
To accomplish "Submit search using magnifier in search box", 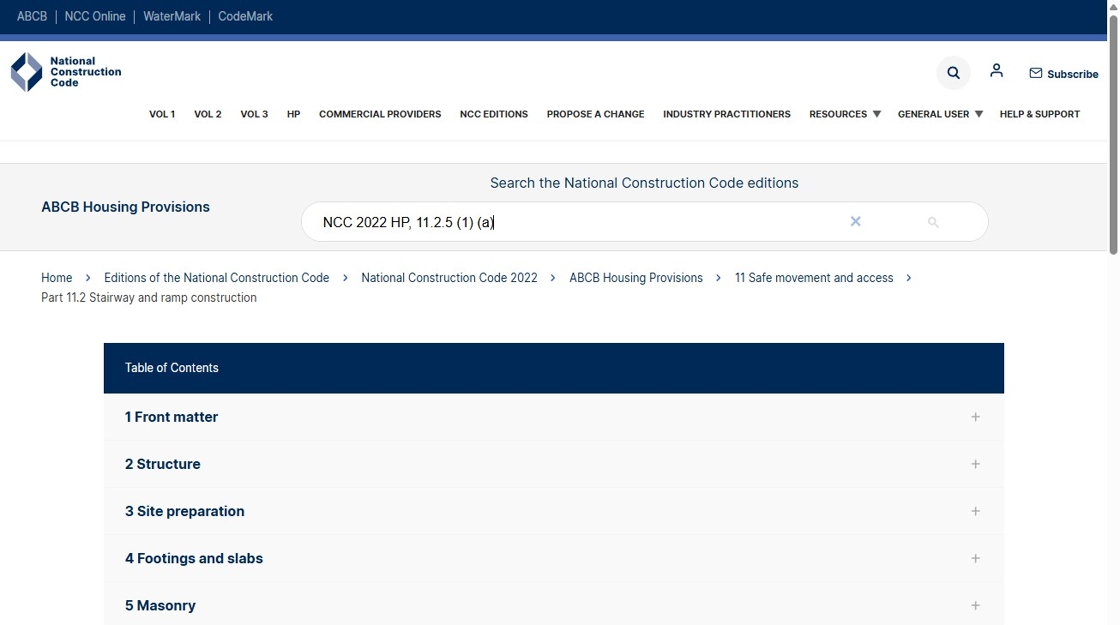I will 933,222.
